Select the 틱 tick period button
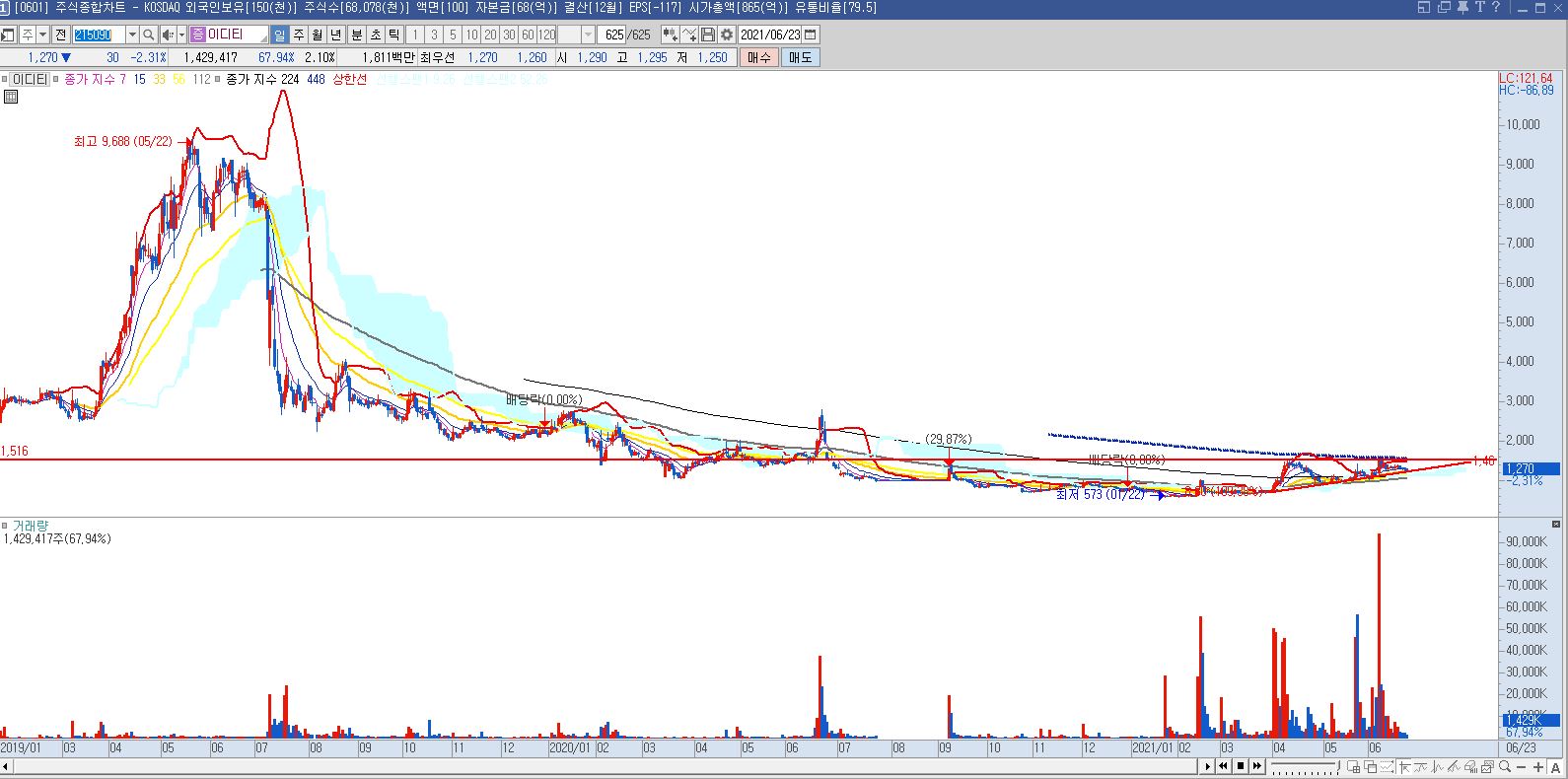 pyautogui.click(x=393, y=35)
